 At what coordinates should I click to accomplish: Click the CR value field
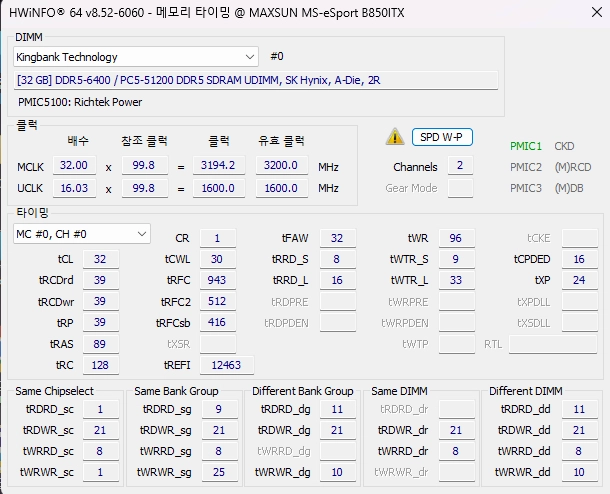click(x=218, y=238)
